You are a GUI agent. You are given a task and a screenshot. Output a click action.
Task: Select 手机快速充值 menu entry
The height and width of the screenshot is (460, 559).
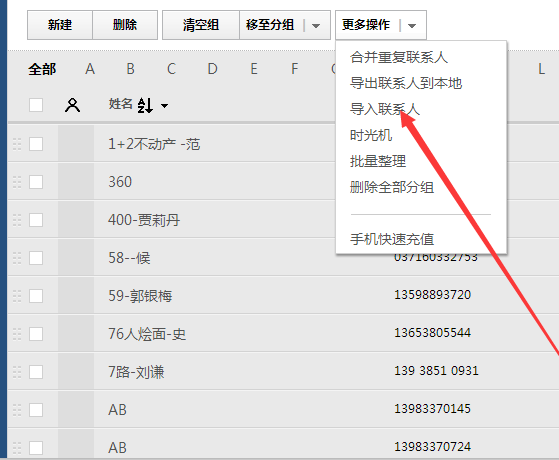point(392,239)
